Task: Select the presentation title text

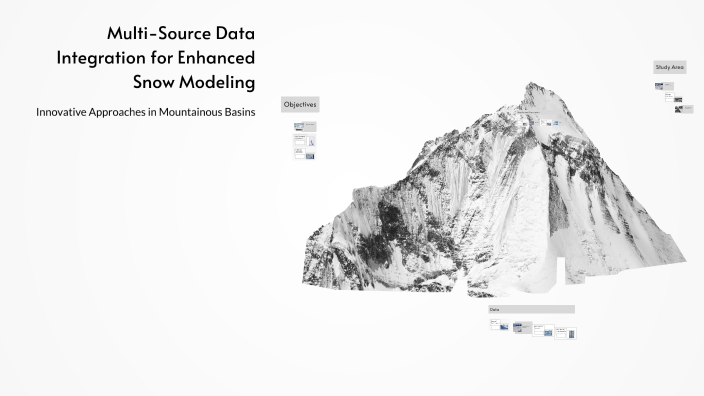Action: coord(156,57)
